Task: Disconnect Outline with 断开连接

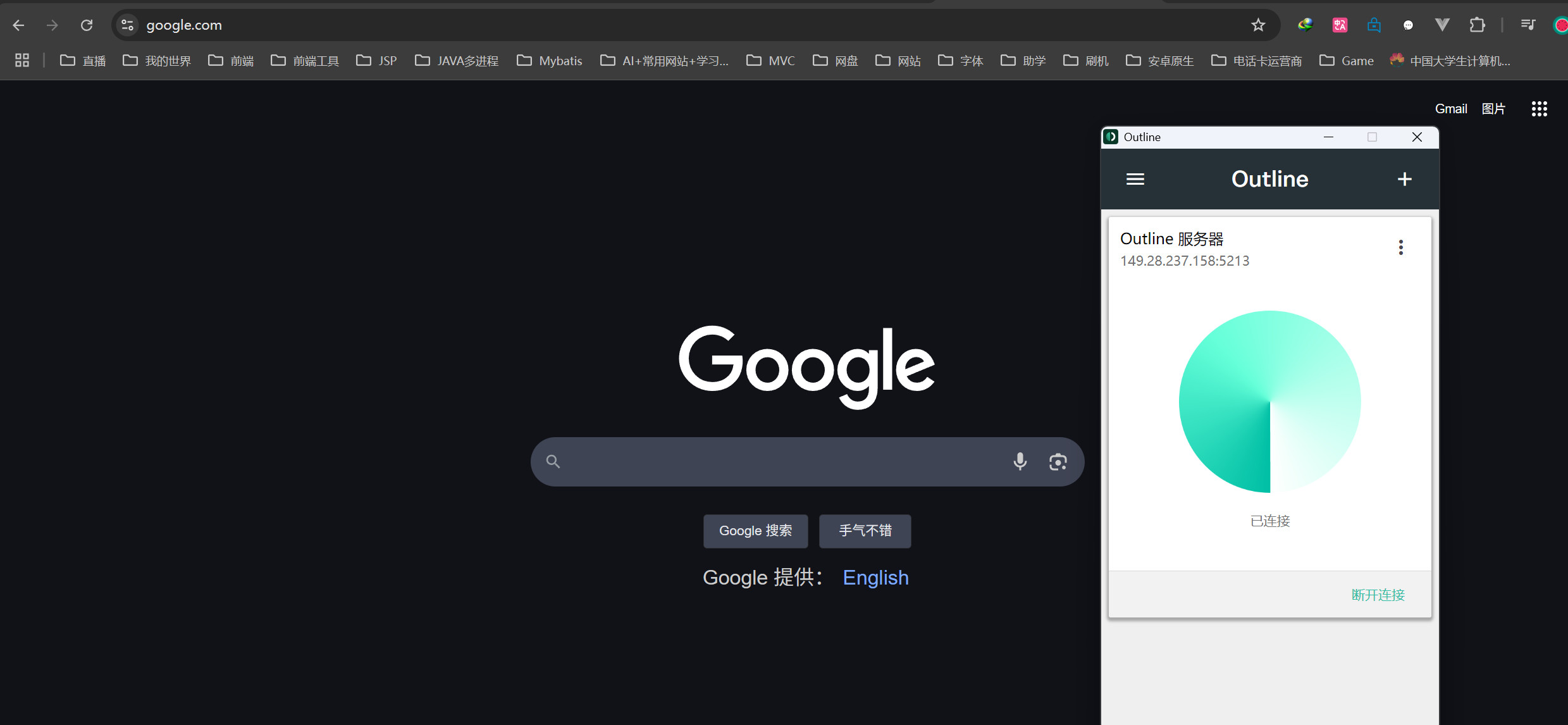Action: pos(1378,595)
